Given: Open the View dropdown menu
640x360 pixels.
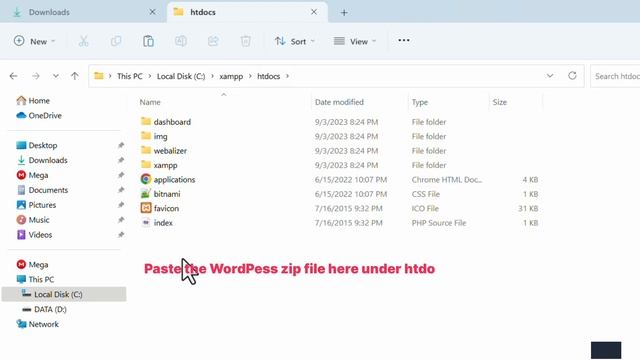Looking at the screenshot, I should pyautogui.click(x=355, y=41).
